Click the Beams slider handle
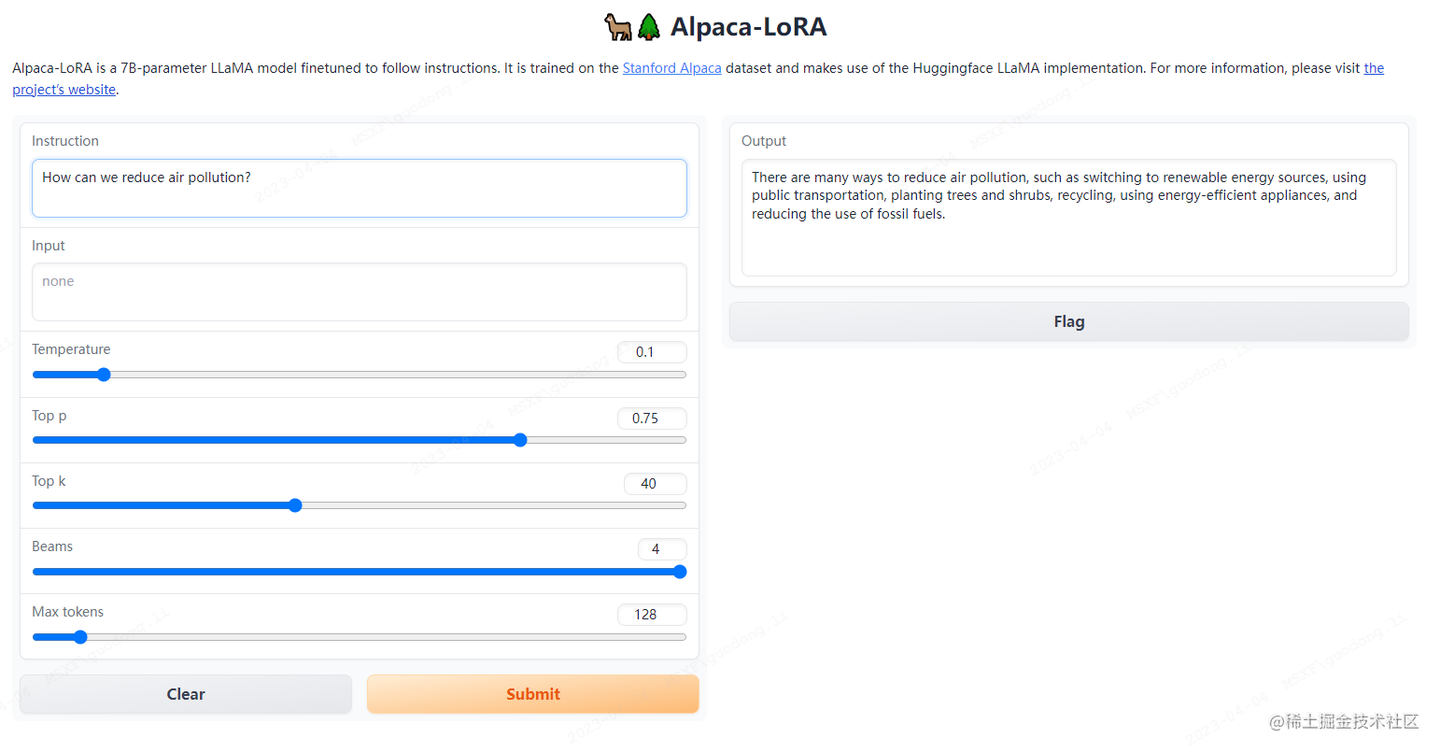The image size is (1440, 752). click(x=680, y=572)
